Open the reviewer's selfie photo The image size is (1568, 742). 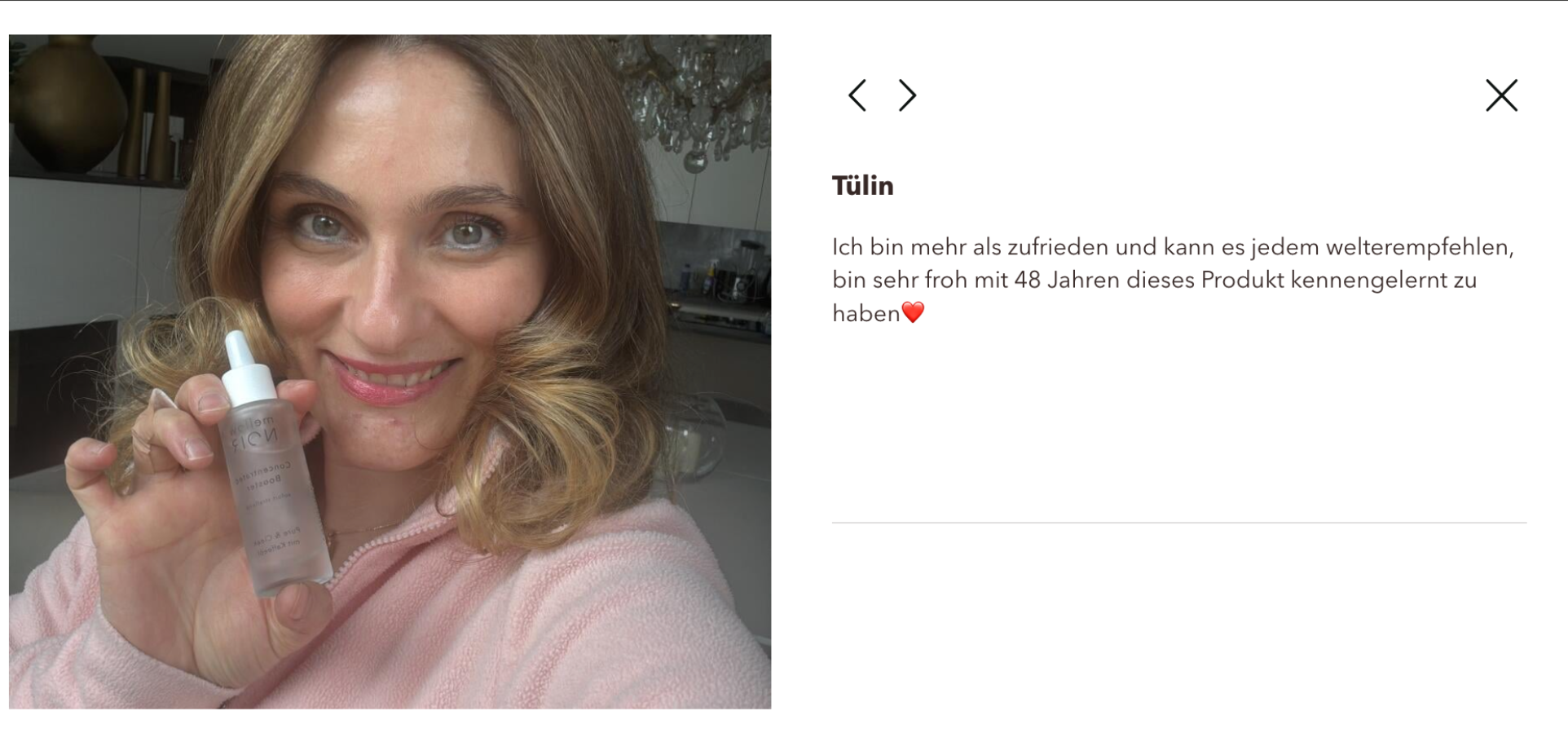[390, 371]
